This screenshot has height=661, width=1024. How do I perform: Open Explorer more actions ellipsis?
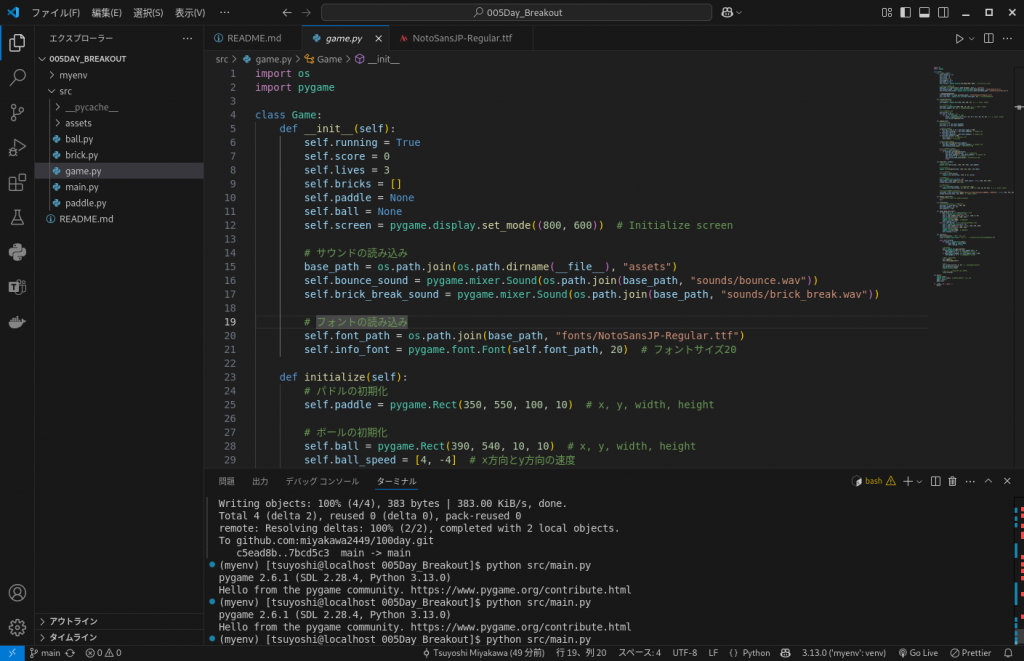coord(187,39)
